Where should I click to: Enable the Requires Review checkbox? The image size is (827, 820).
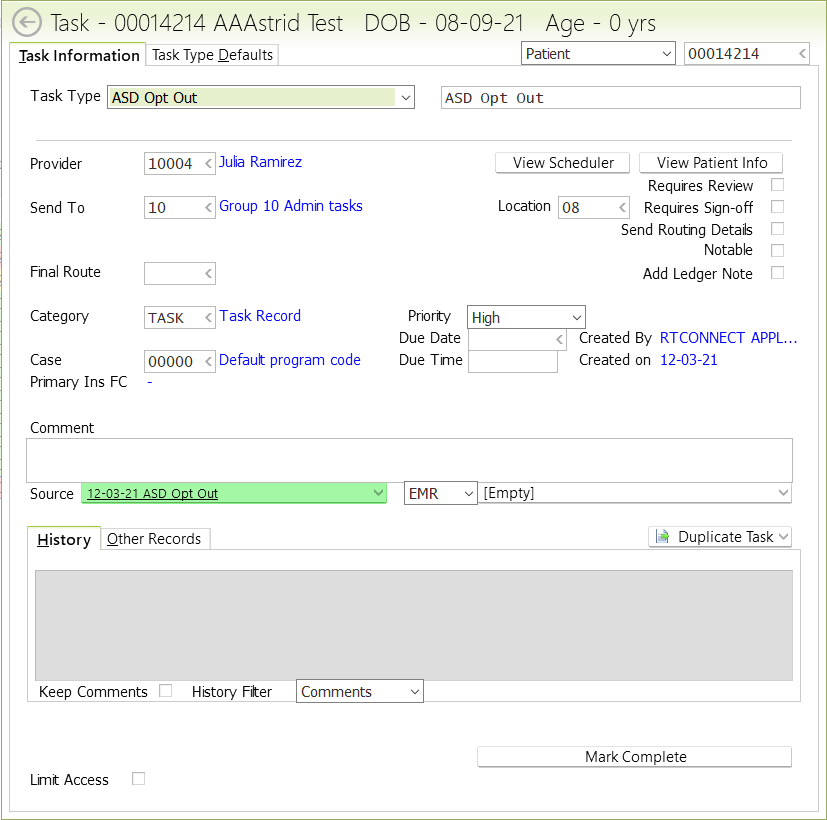point(777,185)
